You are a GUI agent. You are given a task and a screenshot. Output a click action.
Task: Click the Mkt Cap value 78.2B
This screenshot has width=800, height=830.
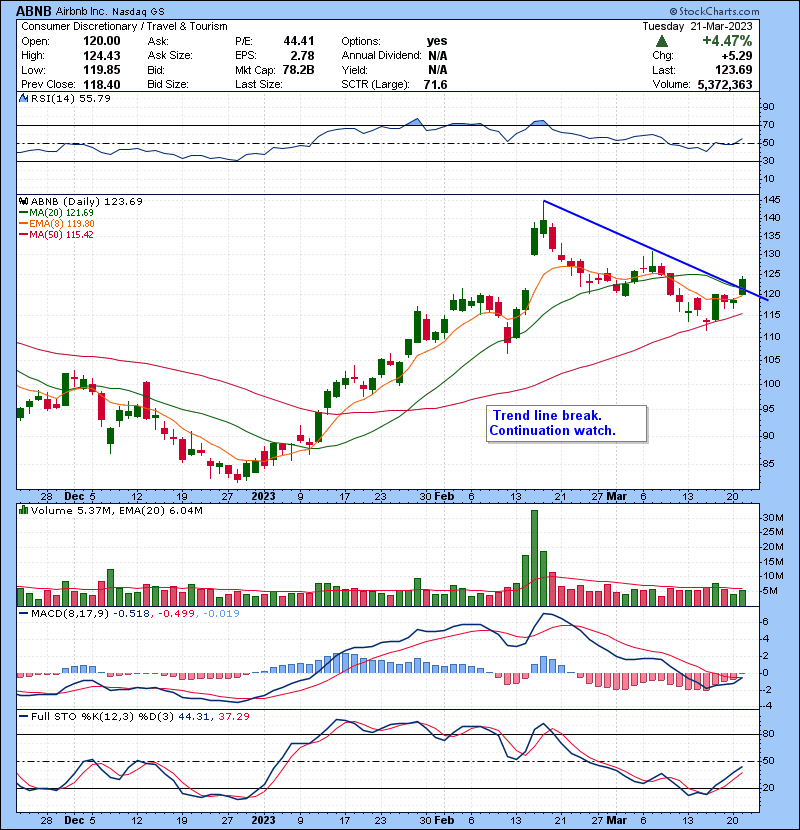[x=298, y=70]
